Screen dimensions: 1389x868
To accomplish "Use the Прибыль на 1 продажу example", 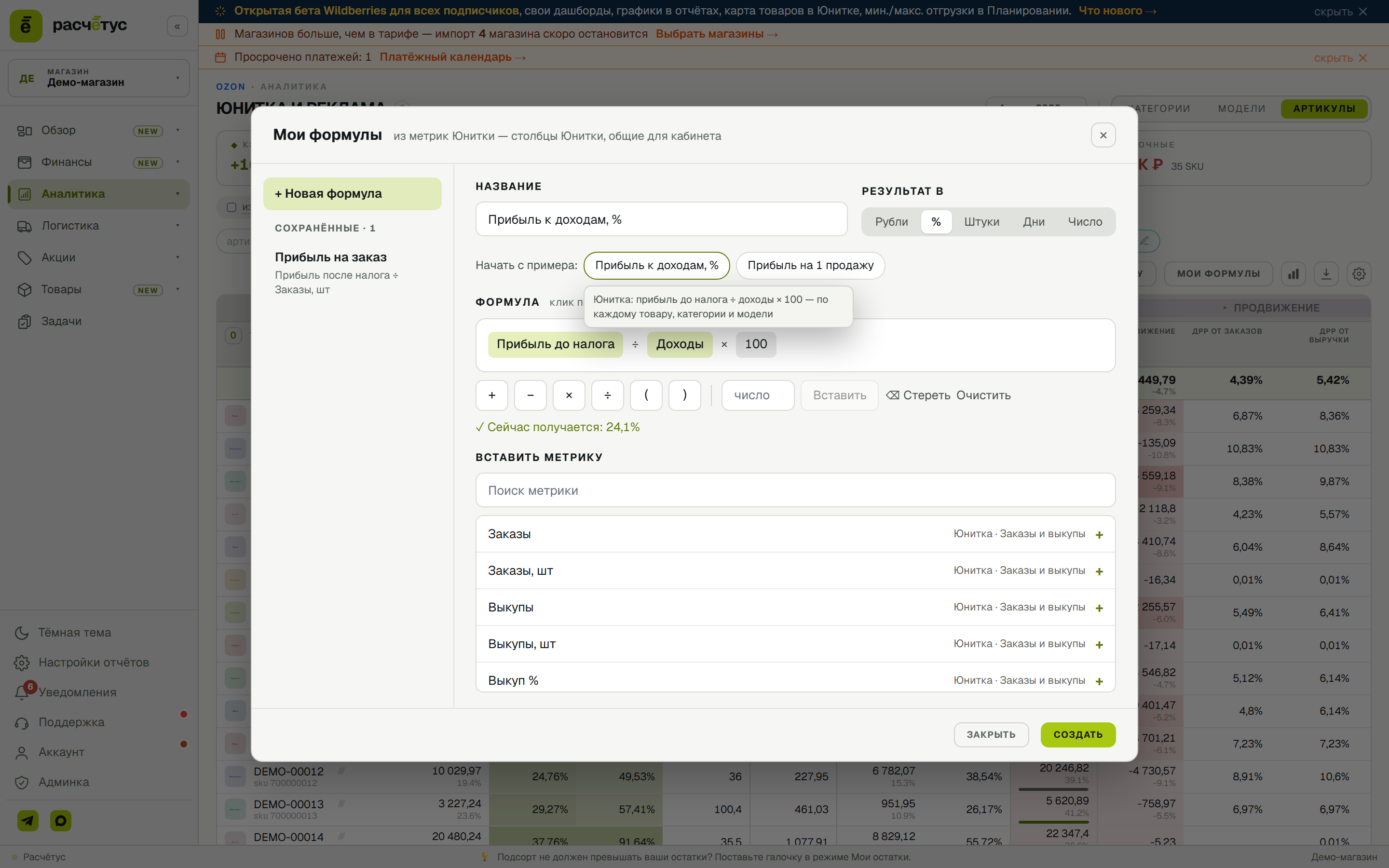I will point(810,265).
